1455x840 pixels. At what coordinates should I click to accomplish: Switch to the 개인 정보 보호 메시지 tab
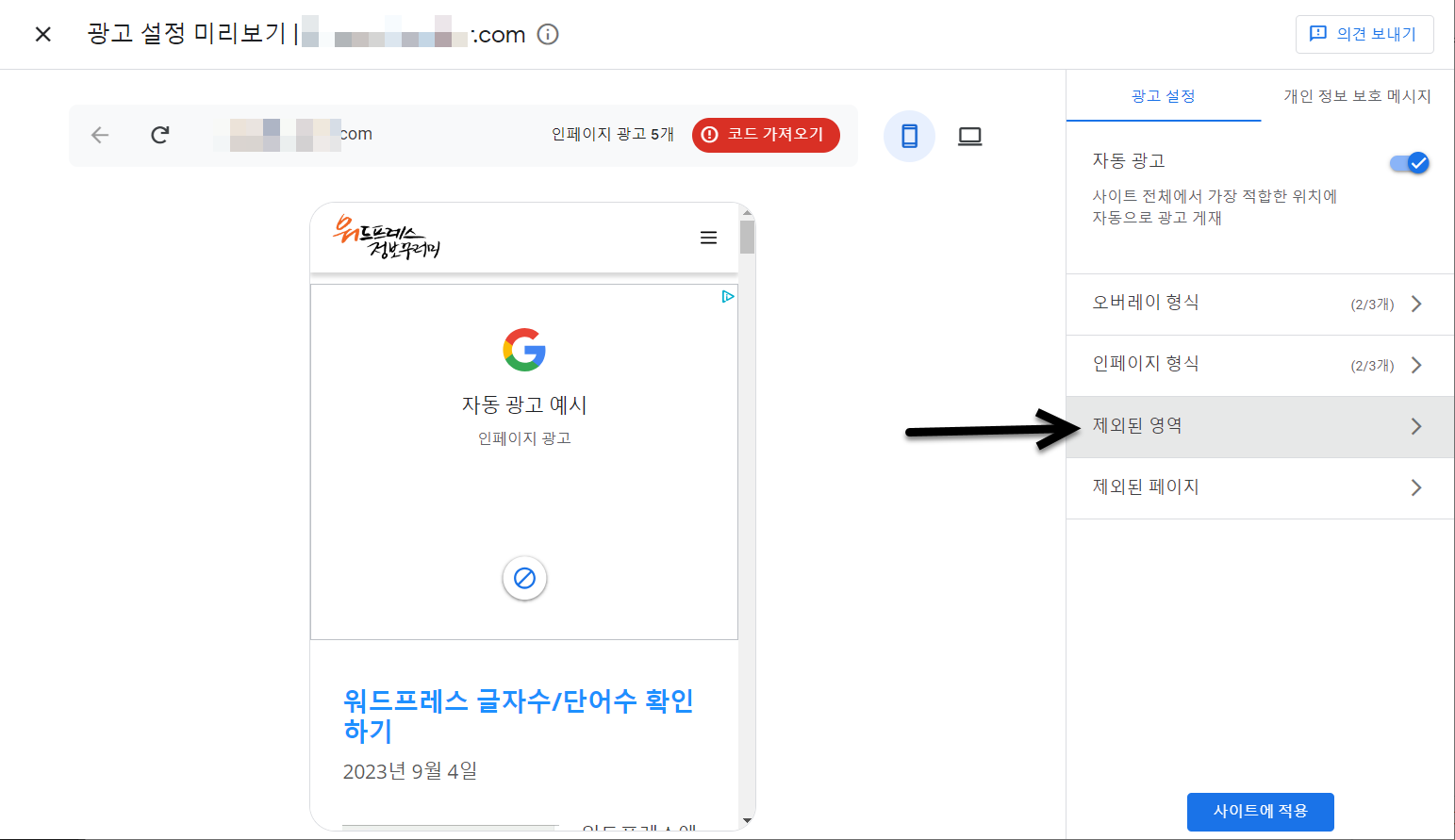(x=1357, y=96)
